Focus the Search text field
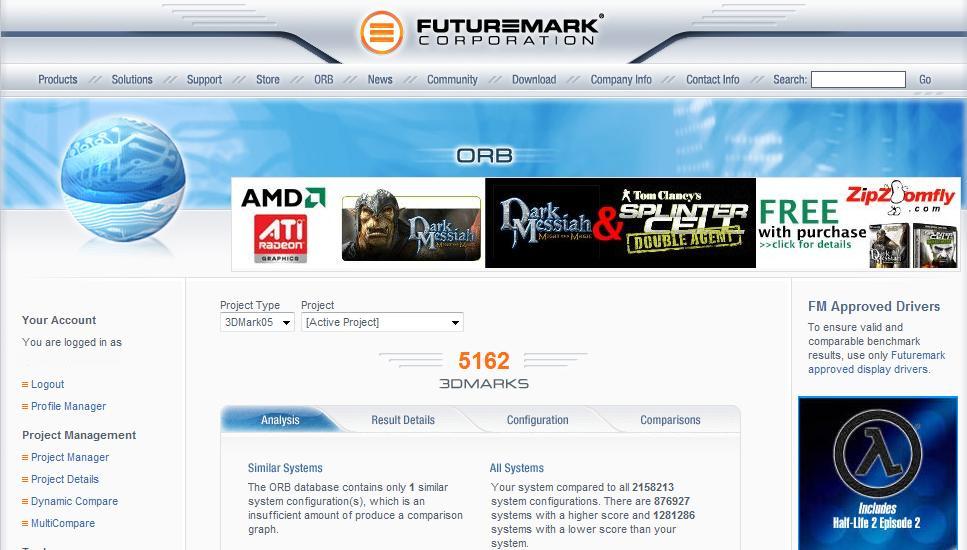The height and width of the screenshot is (550, 967). (x=858, y=80)
